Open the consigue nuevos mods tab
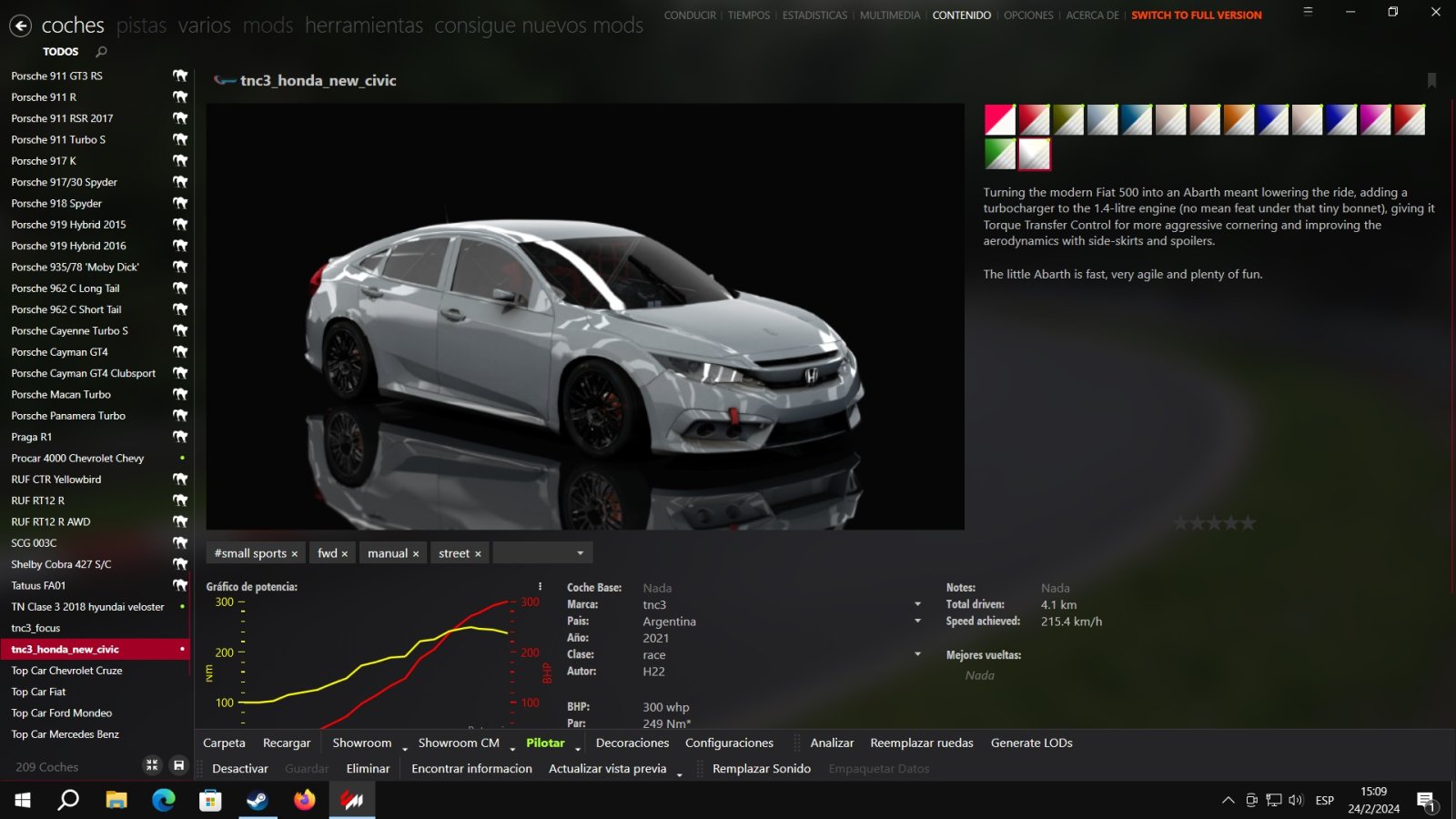 click(539, 25)
